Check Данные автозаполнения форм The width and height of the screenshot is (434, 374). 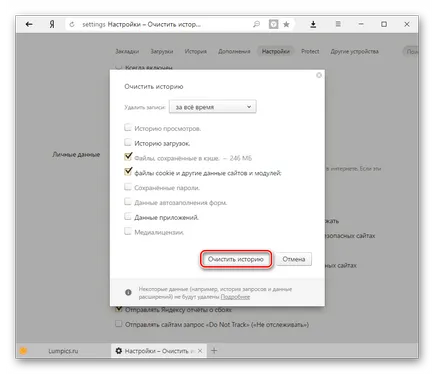tap(128, 201)
